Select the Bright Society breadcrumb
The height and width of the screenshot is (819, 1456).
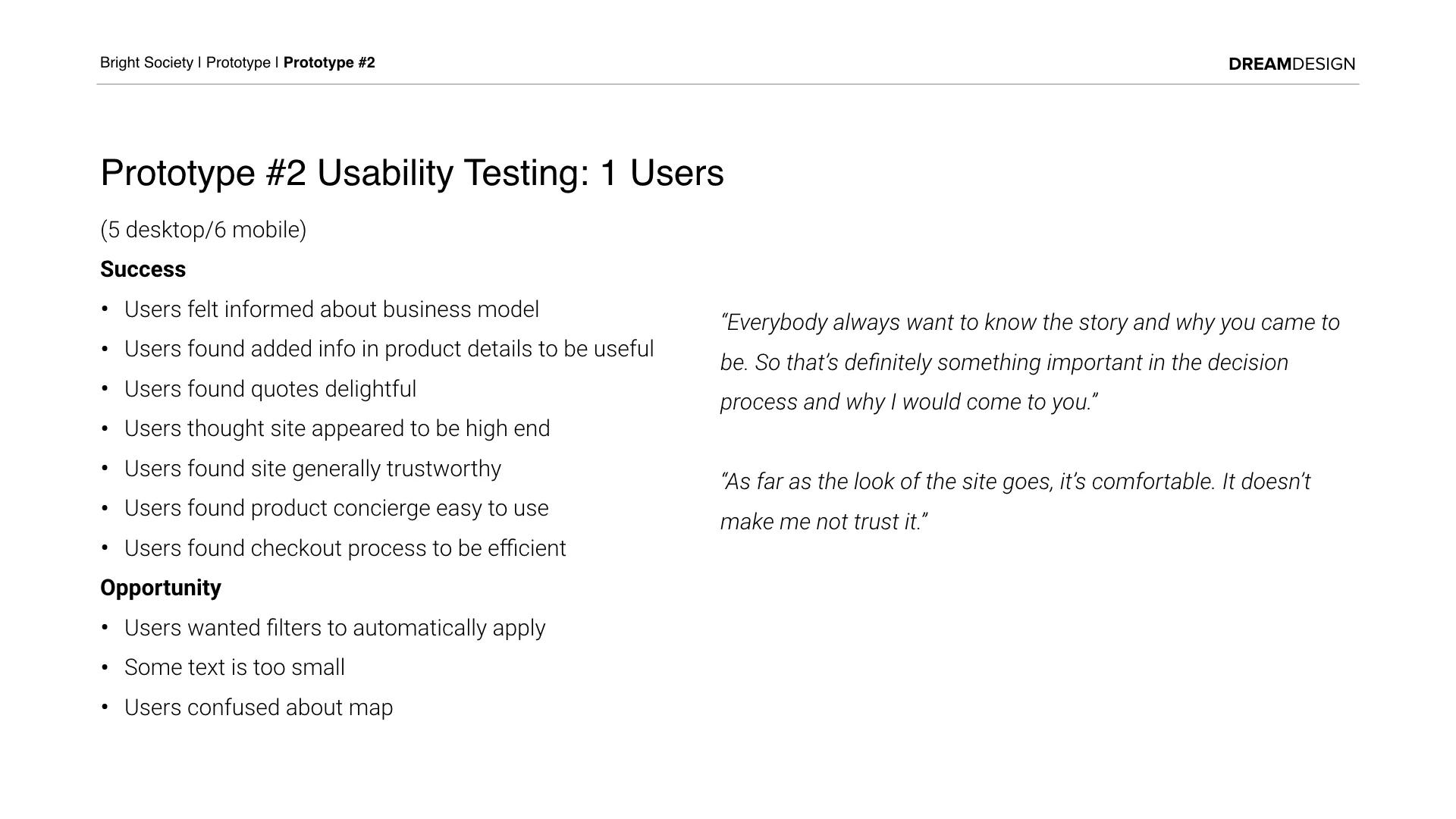click(146, 63)
